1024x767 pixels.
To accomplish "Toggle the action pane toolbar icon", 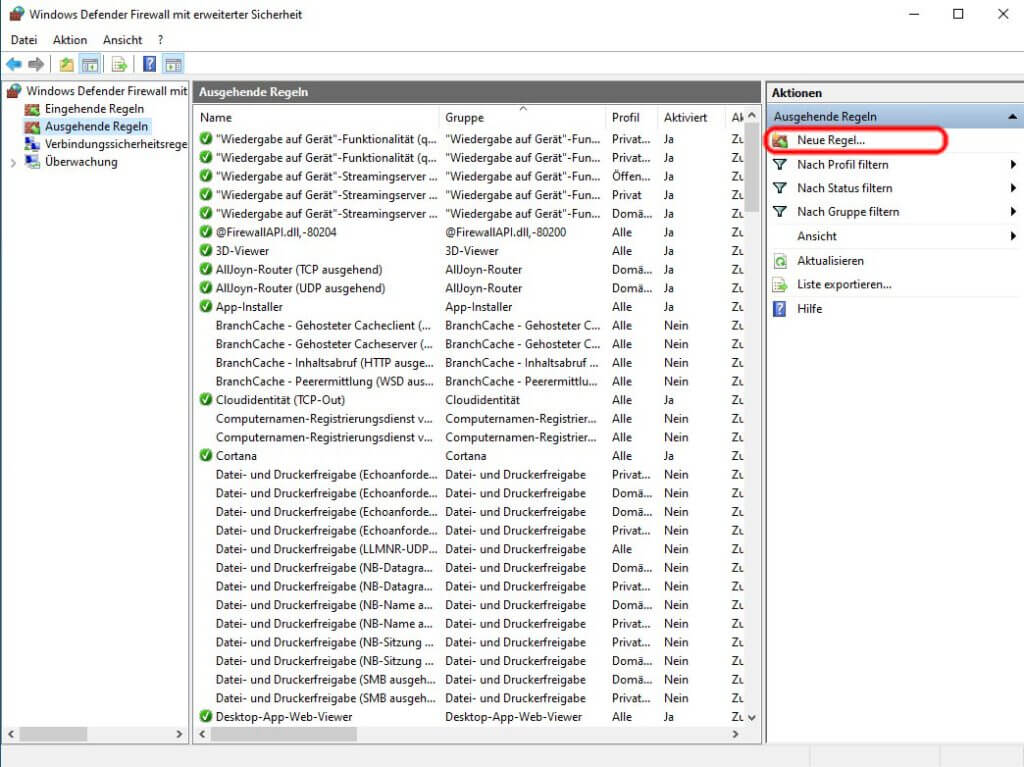I will coord(174,64).
